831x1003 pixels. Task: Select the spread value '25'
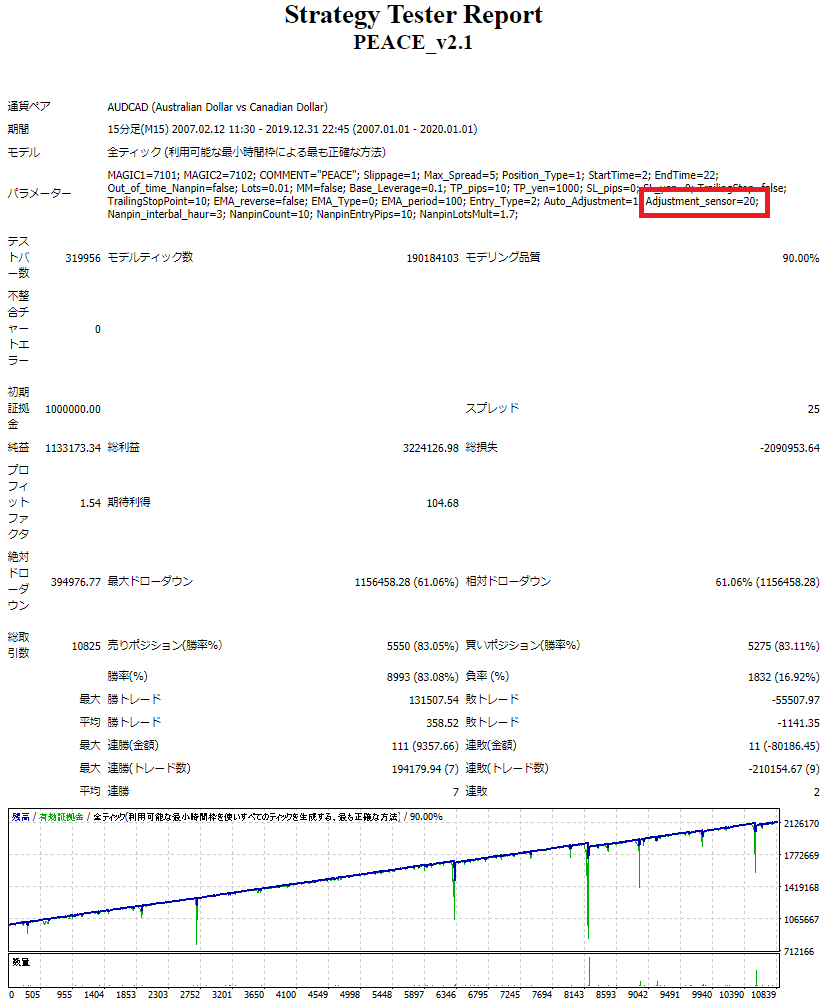pyautogui.click(x=814, y=409)
